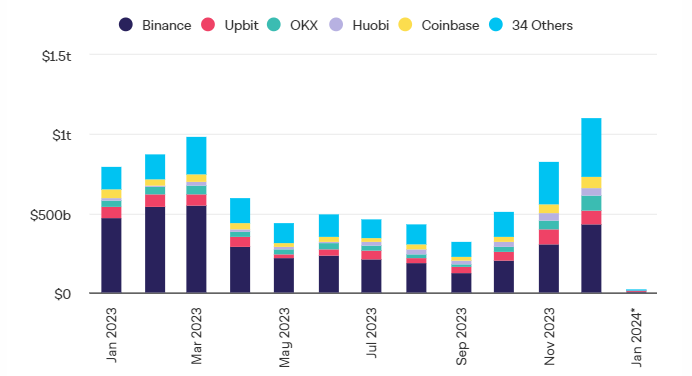Click the OKX teal legend dot

pyautogui.click(x=274, y=25)
